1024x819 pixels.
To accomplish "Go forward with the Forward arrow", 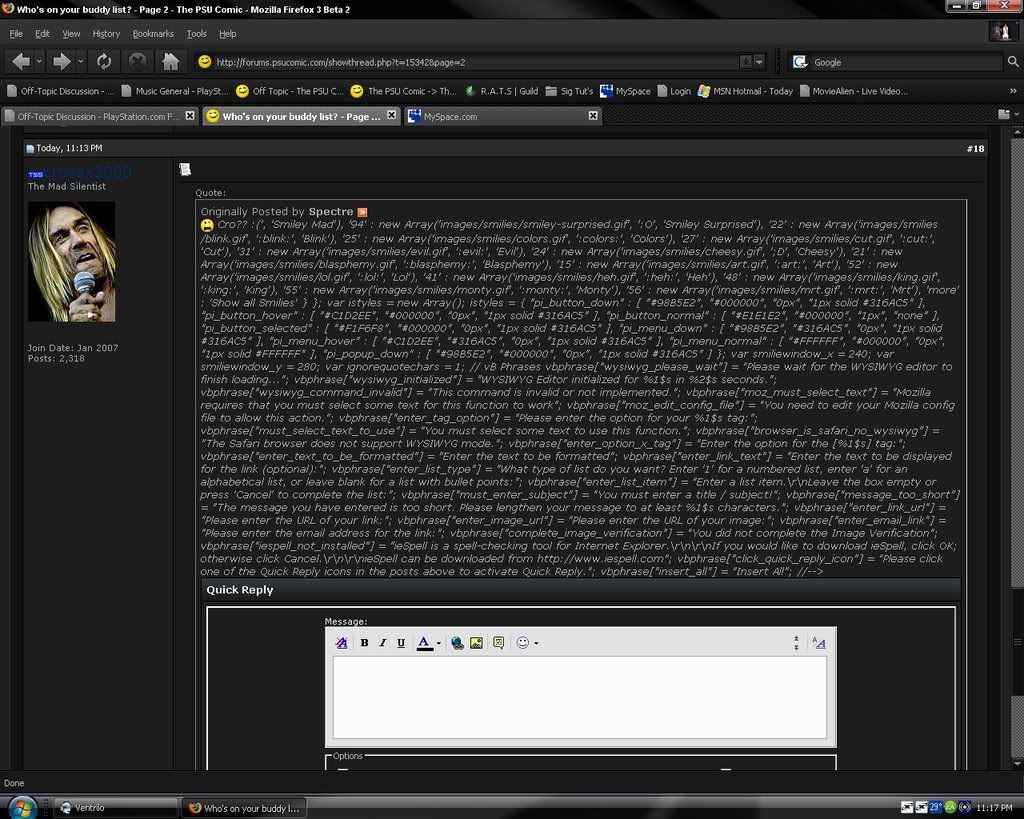I will (61, 62).
